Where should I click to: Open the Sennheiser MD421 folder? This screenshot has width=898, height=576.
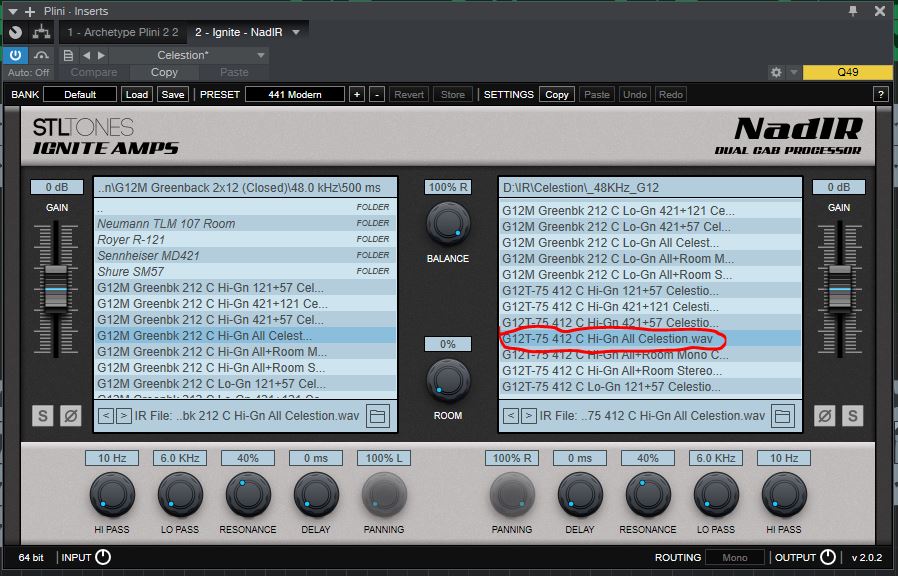click(x=245, y=255)
